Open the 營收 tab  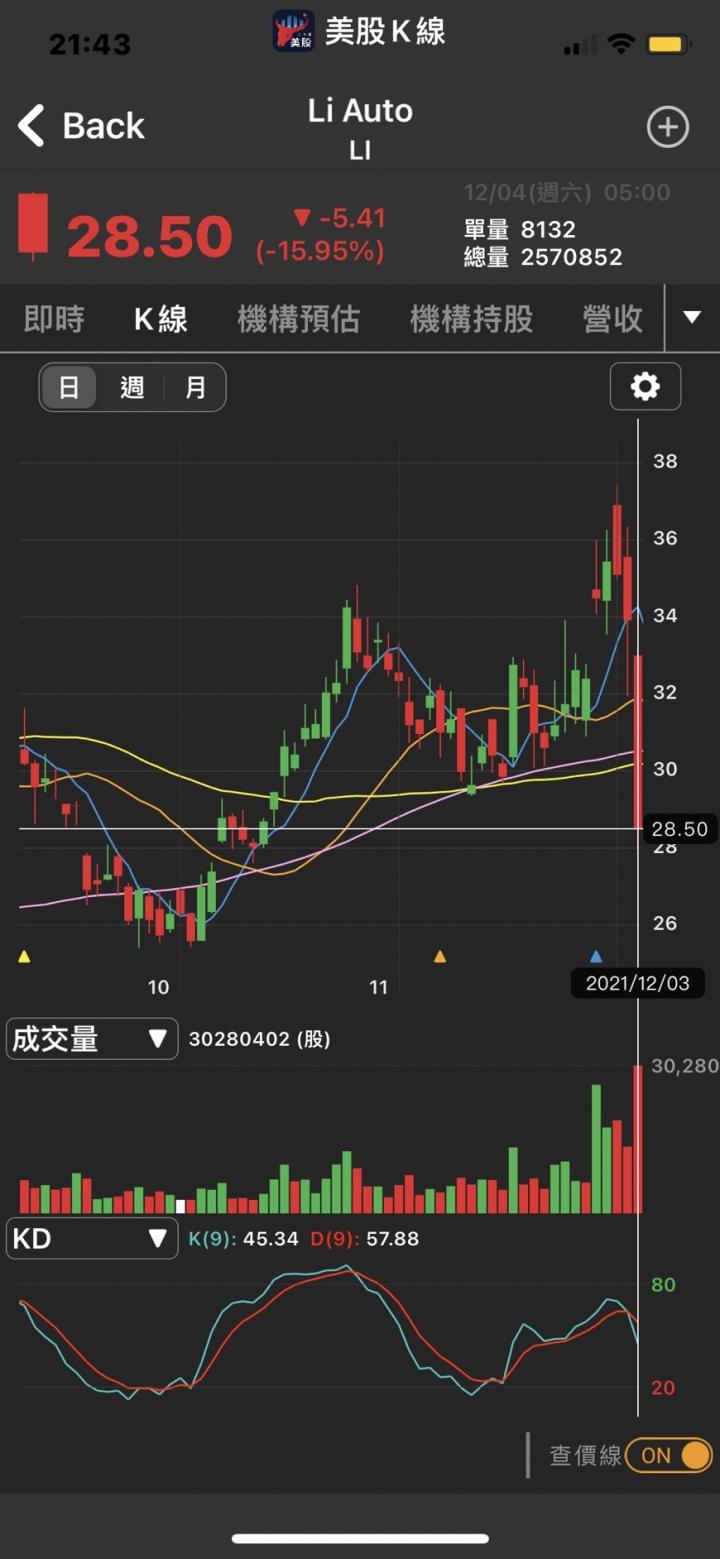[613, 319]
